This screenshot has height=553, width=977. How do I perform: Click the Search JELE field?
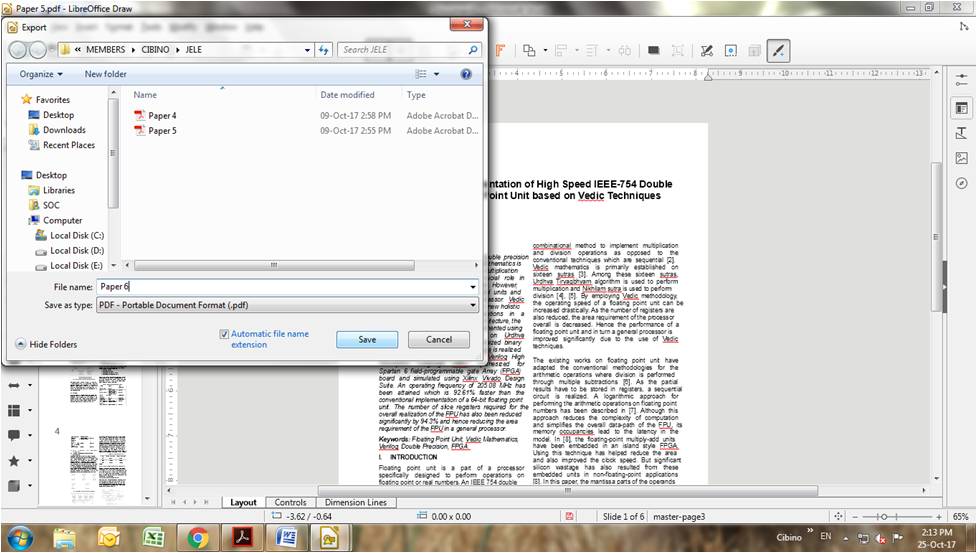pos(409,49)
